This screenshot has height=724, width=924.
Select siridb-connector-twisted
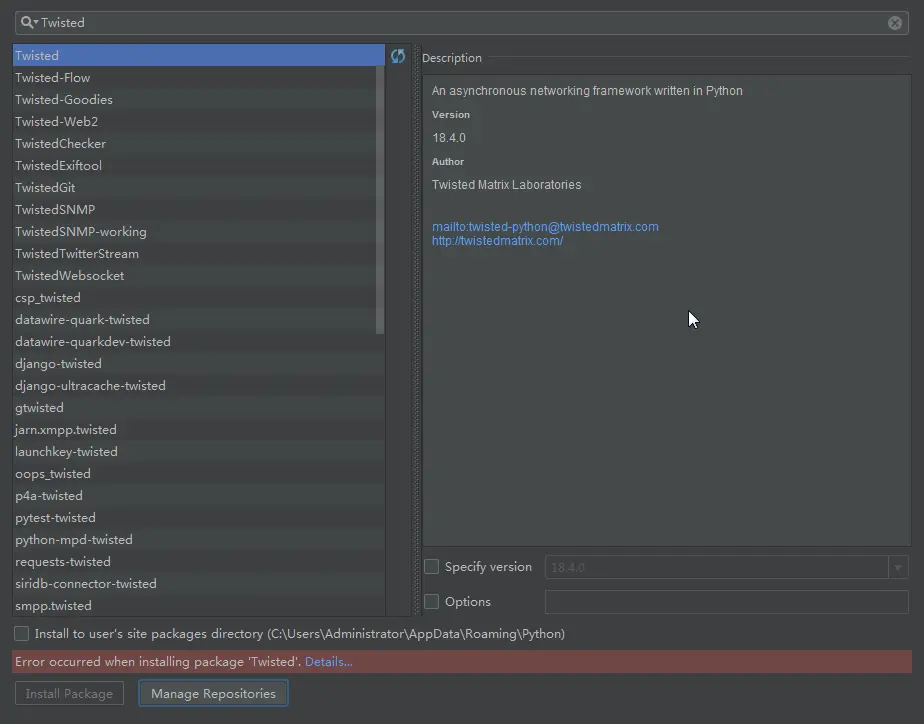point(199,583)
